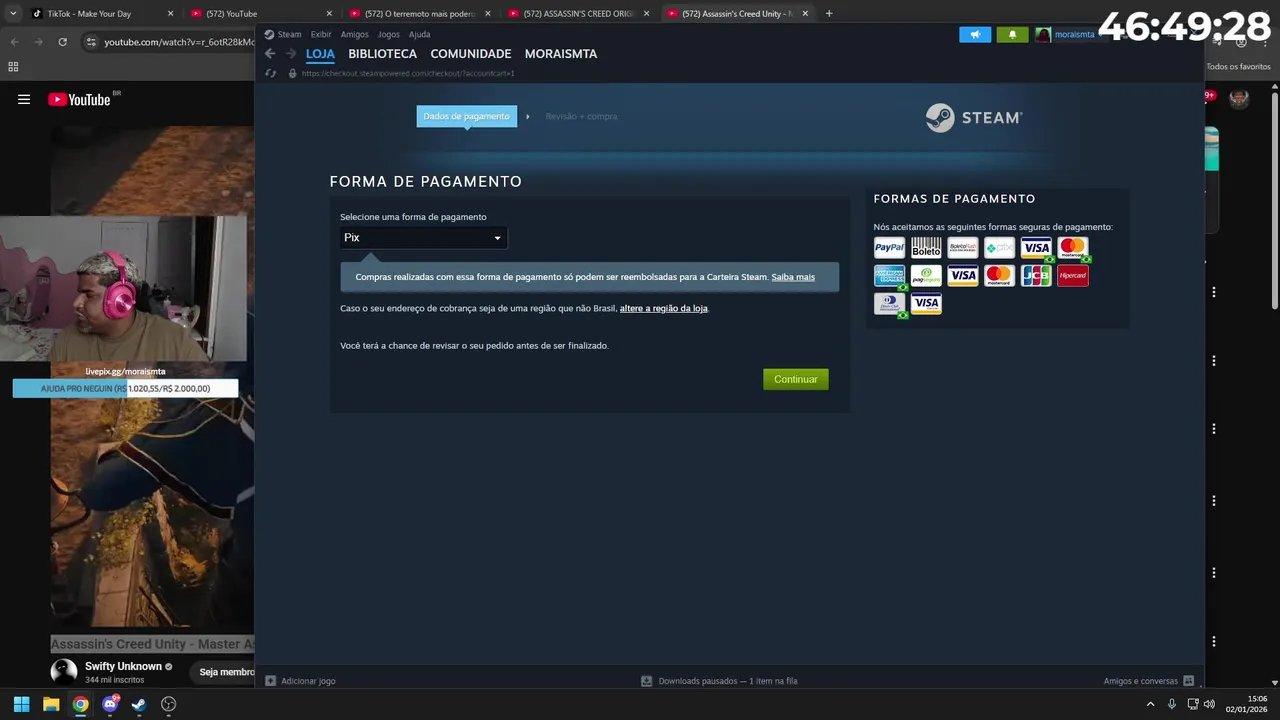Open a new Chrome tab

829,14
